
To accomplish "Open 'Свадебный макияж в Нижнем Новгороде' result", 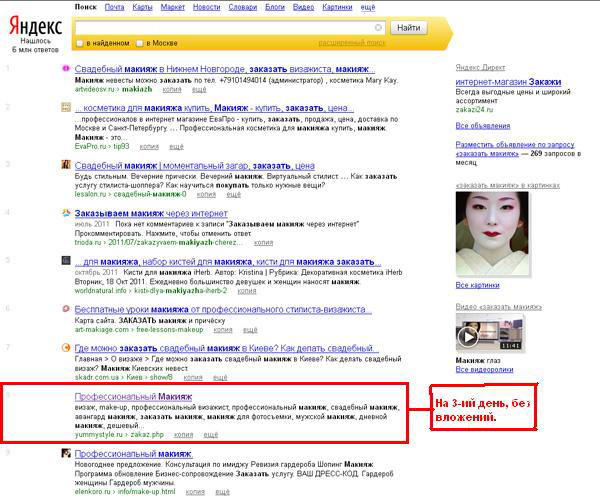I will (225, 69).
